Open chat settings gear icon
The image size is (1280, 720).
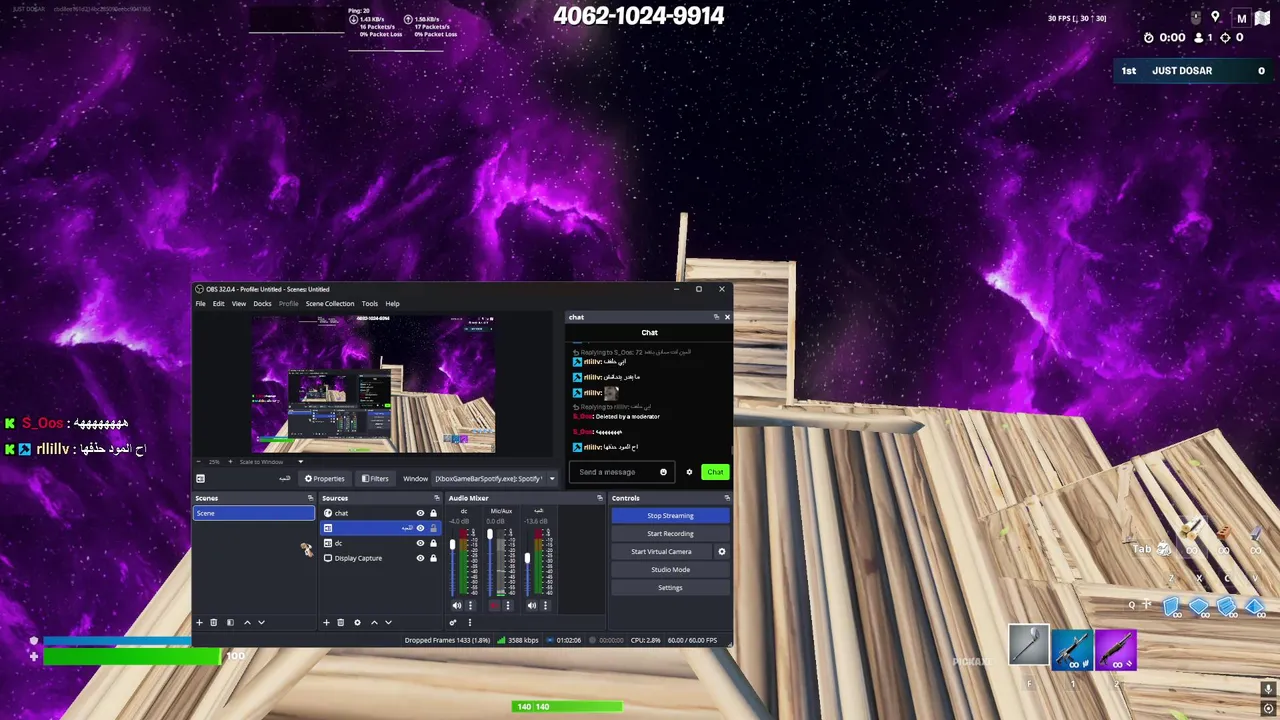point(689,472)
